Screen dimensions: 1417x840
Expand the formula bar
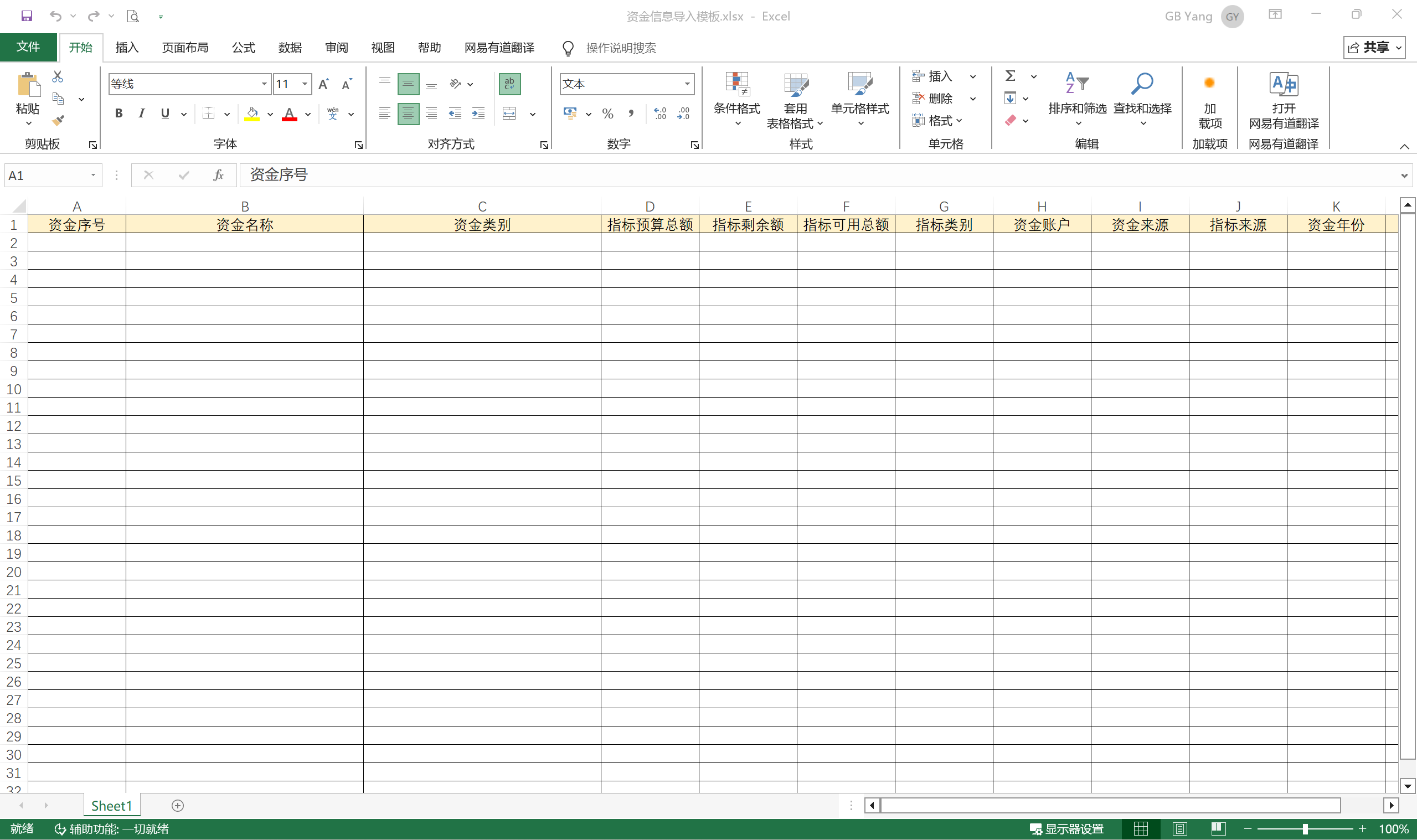pyautogui.click(x=1404, y=176)
